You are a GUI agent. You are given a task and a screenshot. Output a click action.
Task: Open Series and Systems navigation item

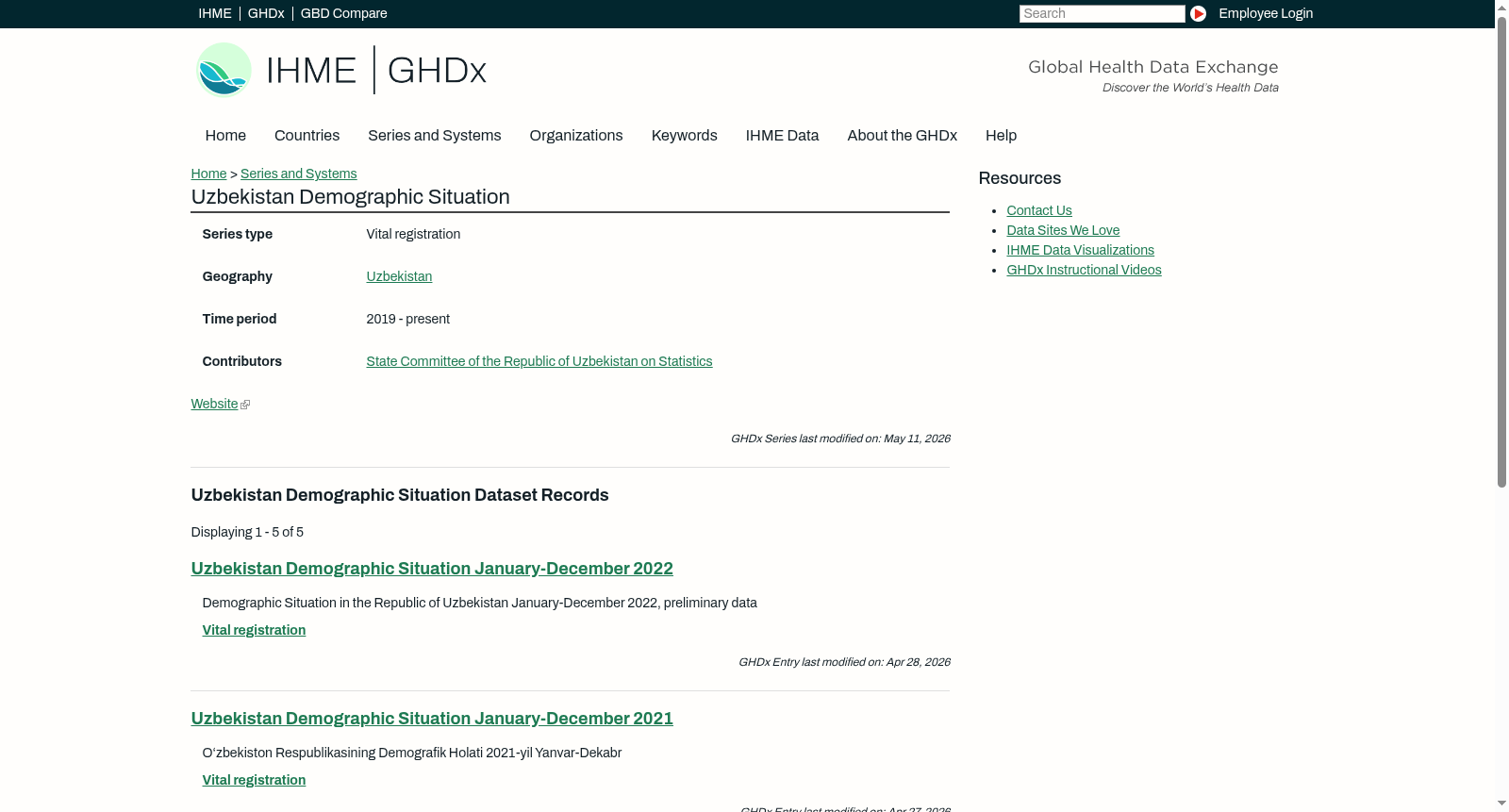[x=435, y=136]
